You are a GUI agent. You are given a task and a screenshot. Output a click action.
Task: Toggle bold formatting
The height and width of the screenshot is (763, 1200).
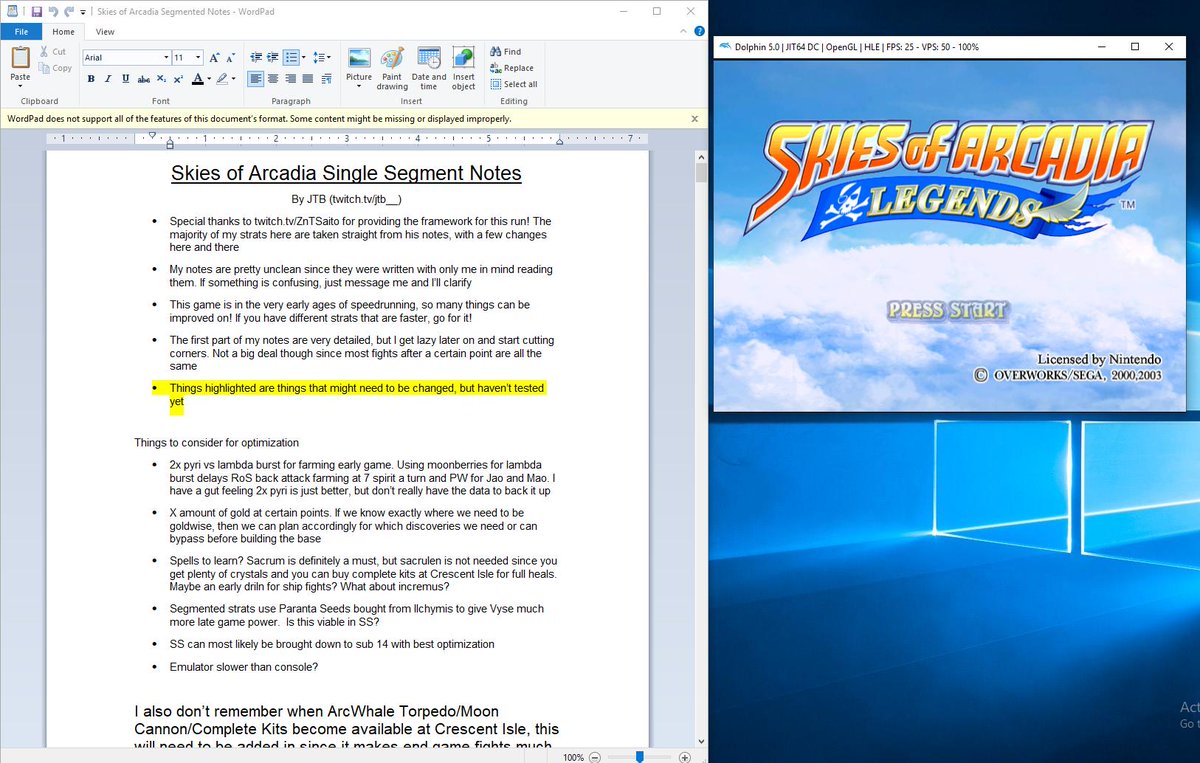[91, 79]
